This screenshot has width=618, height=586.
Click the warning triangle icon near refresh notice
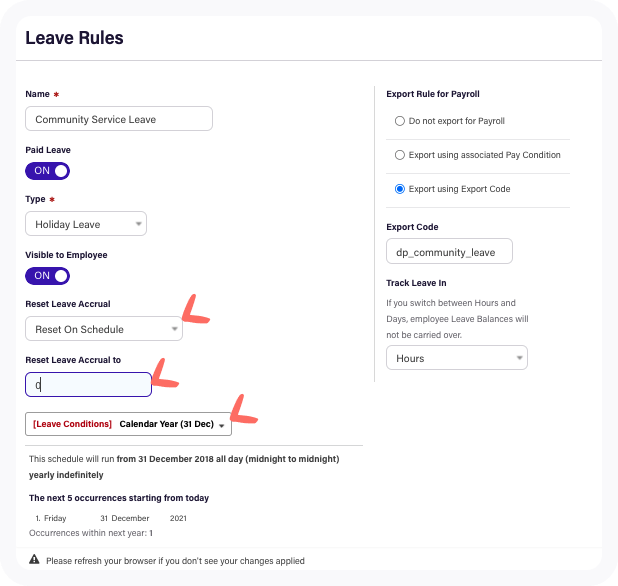(x=34, y=559)
